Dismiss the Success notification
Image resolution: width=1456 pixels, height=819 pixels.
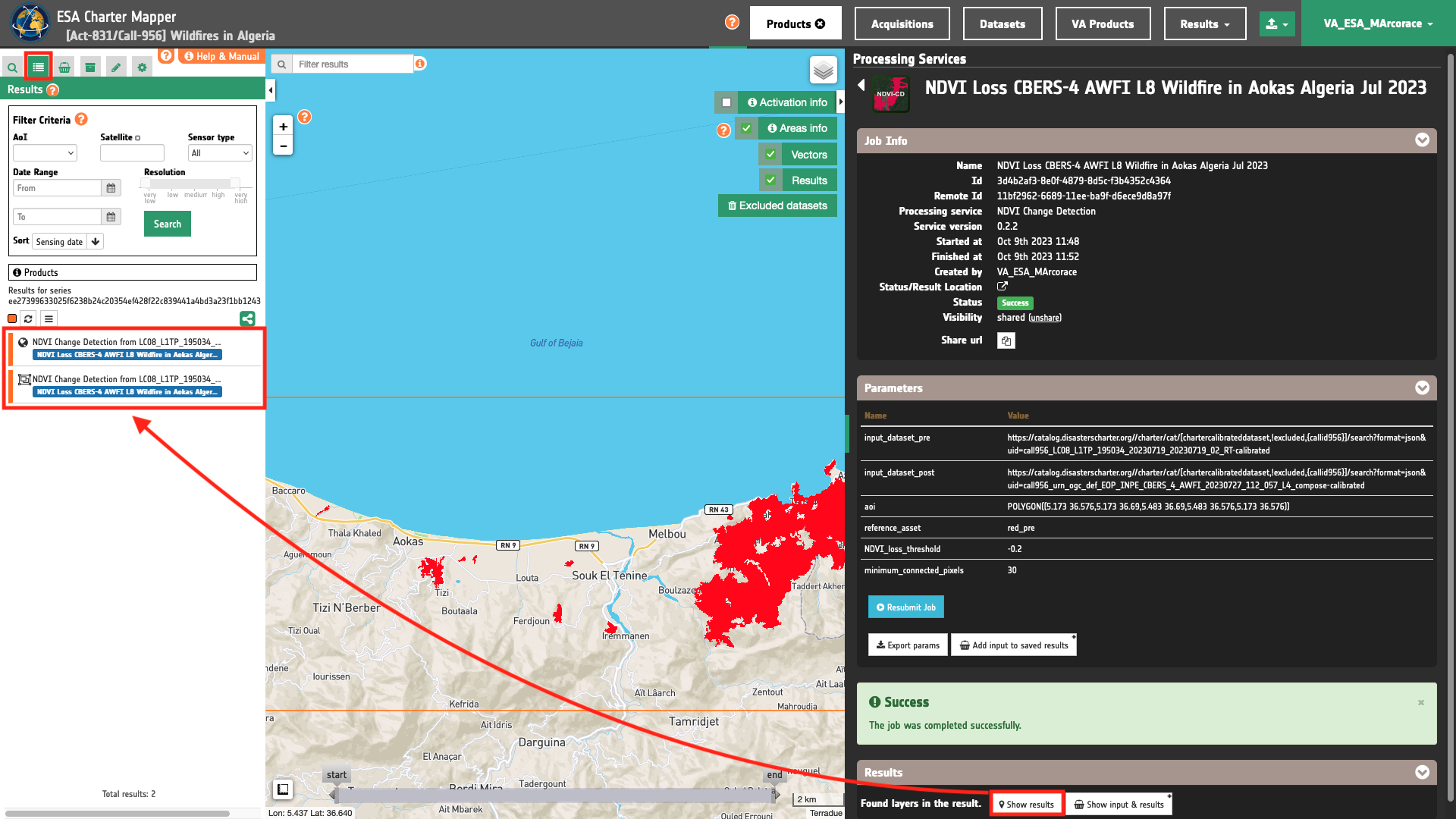point(1421,703)
